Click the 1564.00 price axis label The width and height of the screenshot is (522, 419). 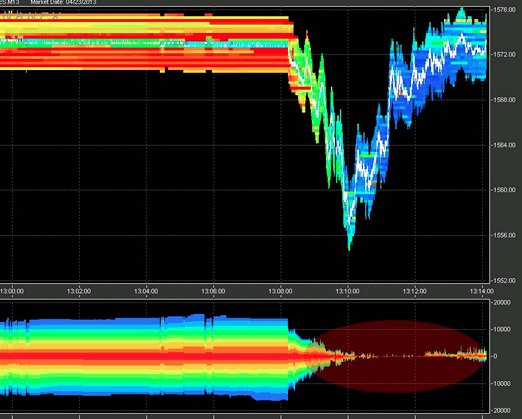505,145
